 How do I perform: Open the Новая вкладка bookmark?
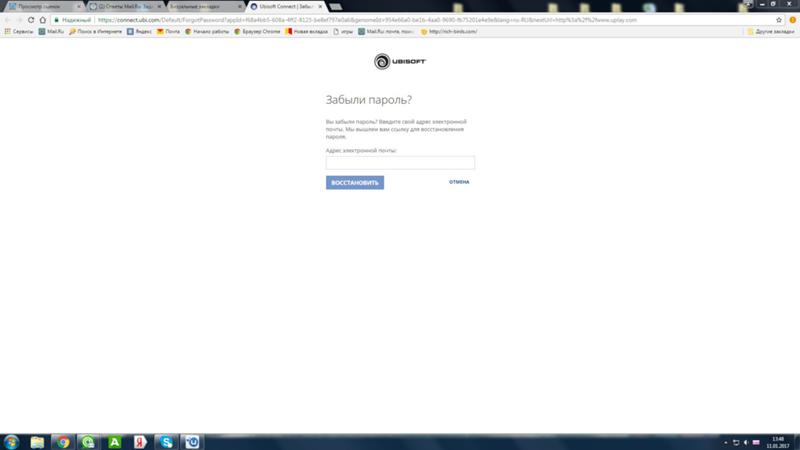(306, 32)
